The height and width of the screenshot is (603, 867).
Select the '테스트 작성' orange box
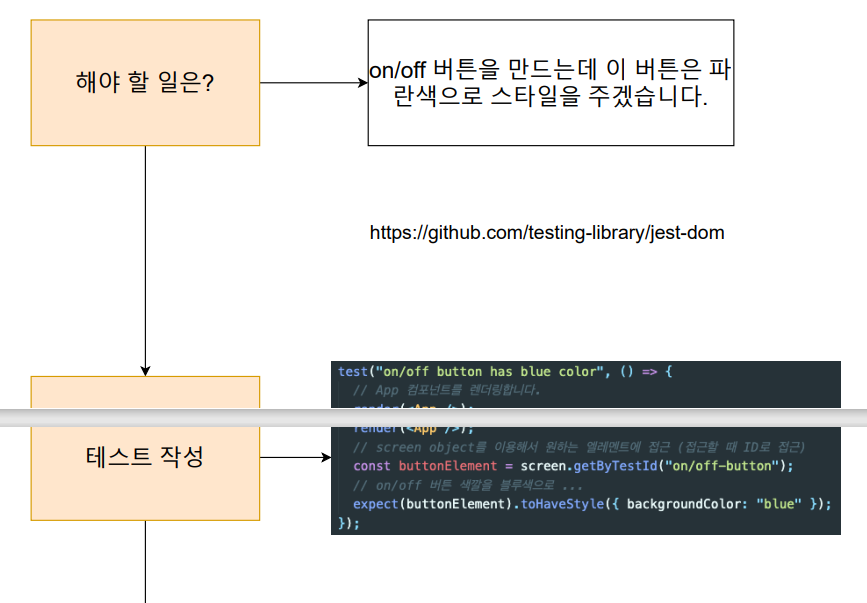coord(145,448)
